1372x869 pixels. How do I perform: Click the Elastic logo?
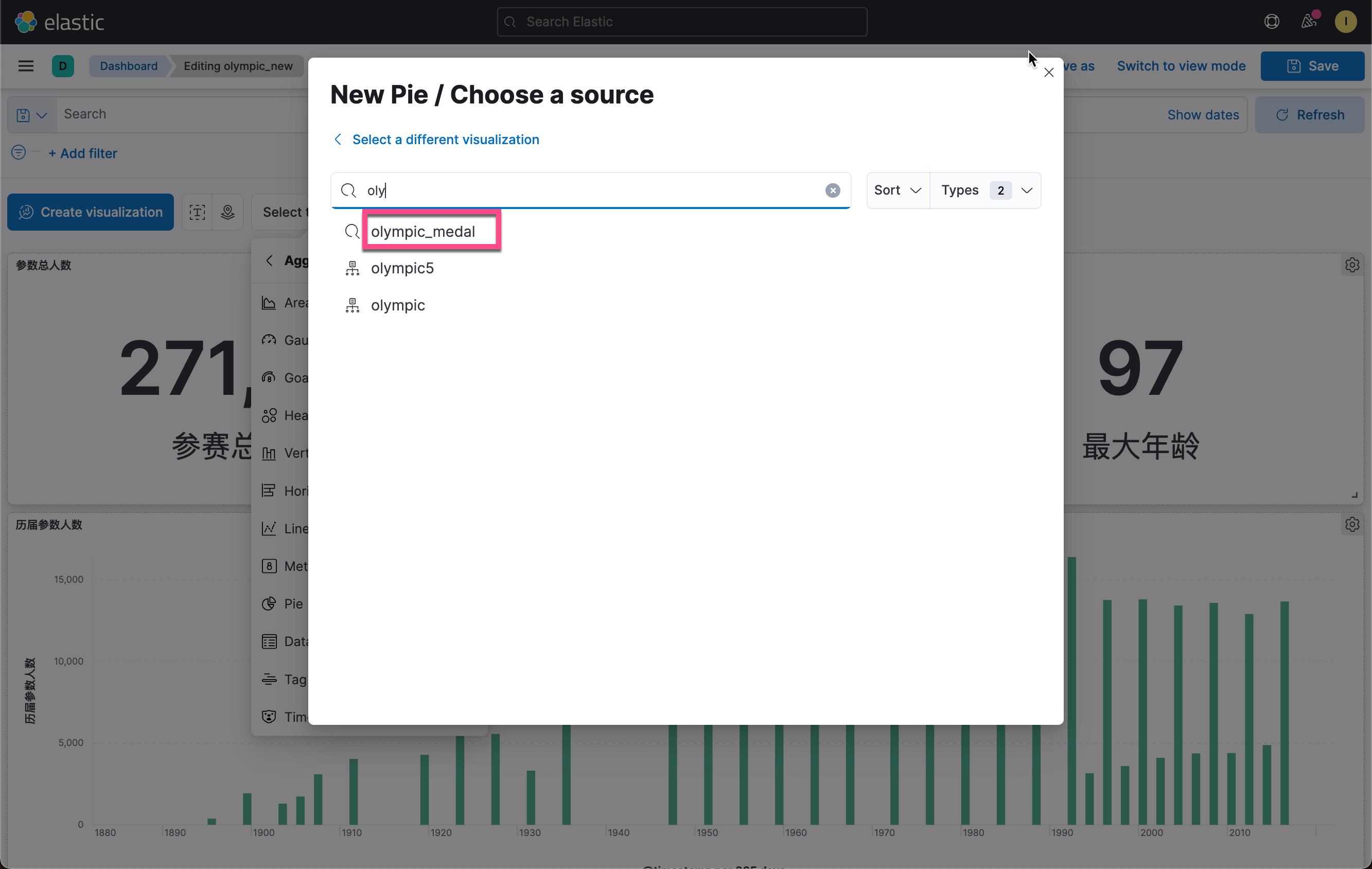click(59, 22)
